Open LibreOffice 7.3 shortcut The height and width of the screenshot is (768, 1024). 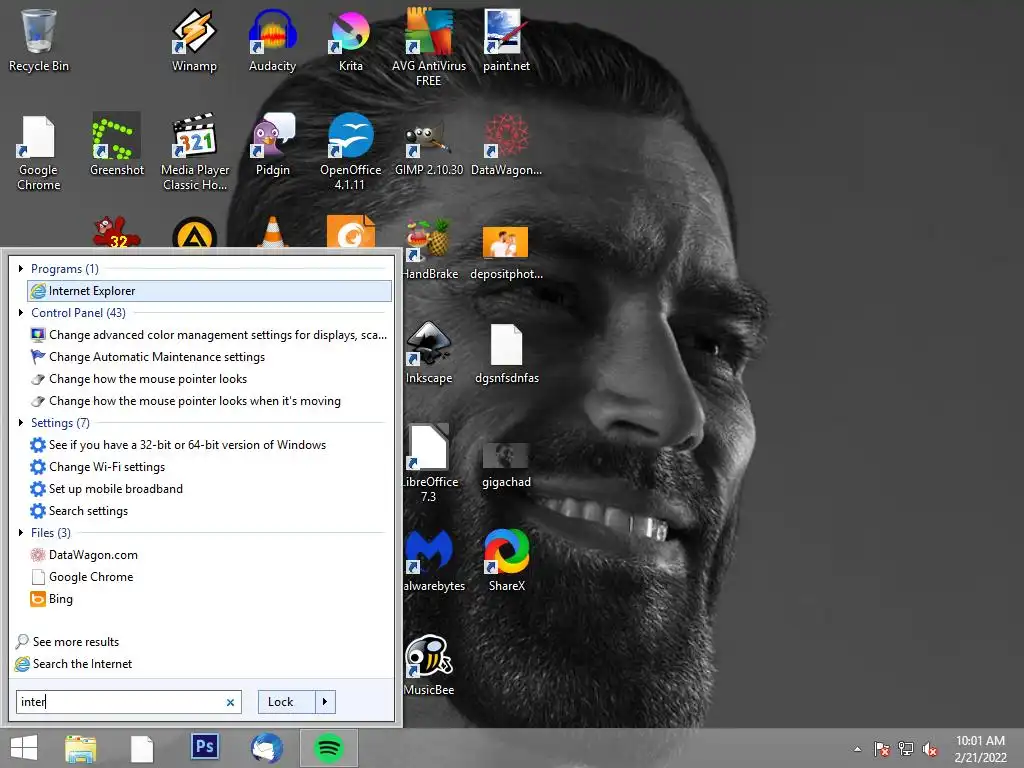coord(429,464)
